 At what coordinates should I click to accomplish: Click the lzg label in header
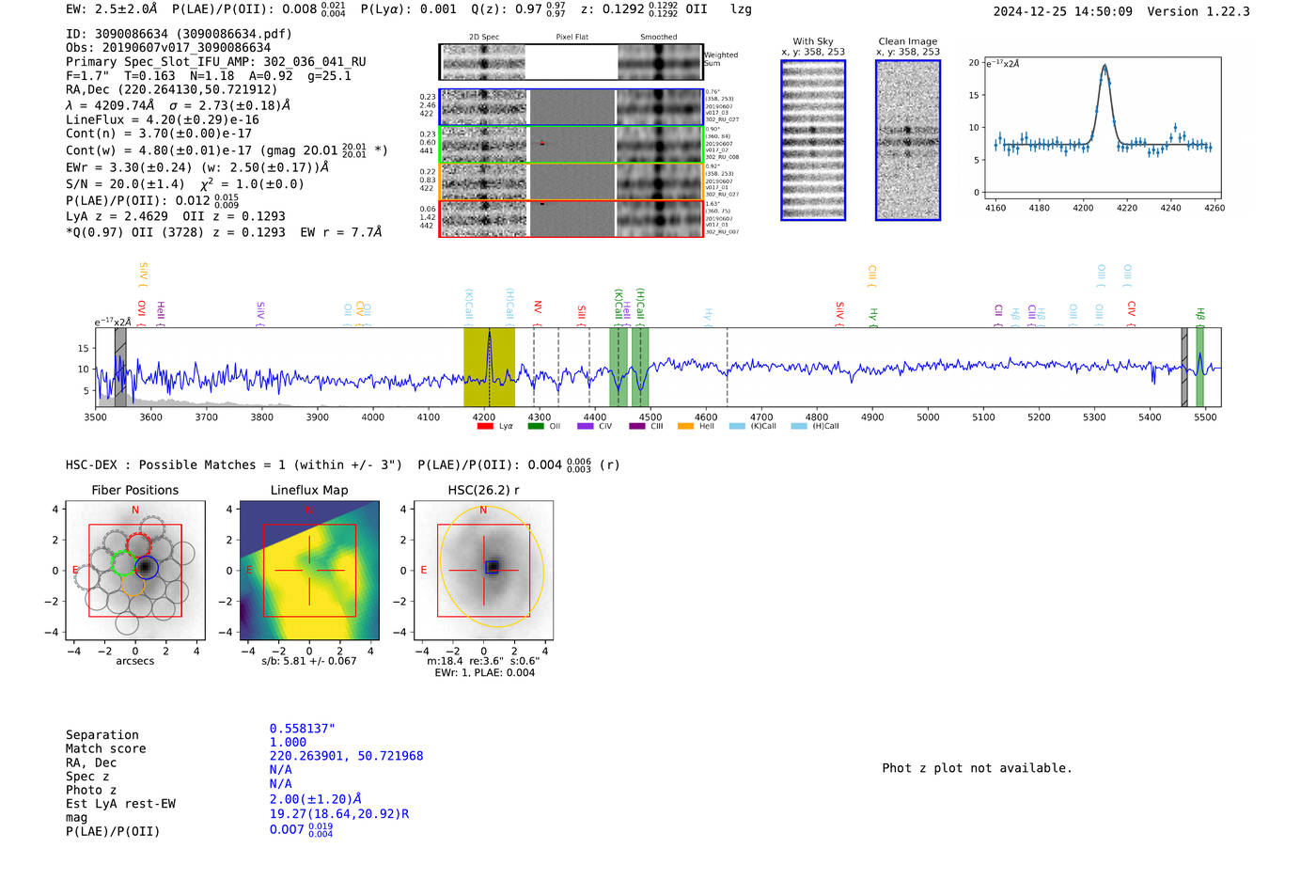click(741, 9)
